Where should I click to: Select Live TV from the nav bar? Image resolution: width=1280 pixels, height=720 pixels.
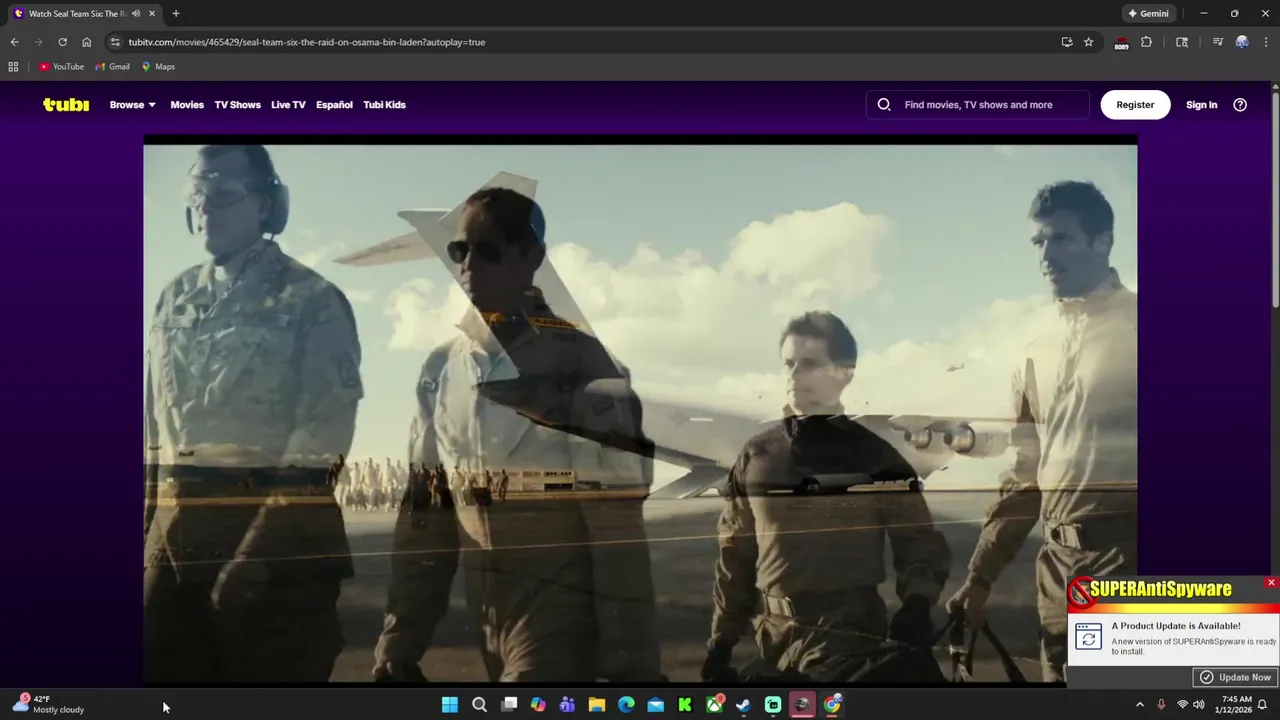pos(288,105)
